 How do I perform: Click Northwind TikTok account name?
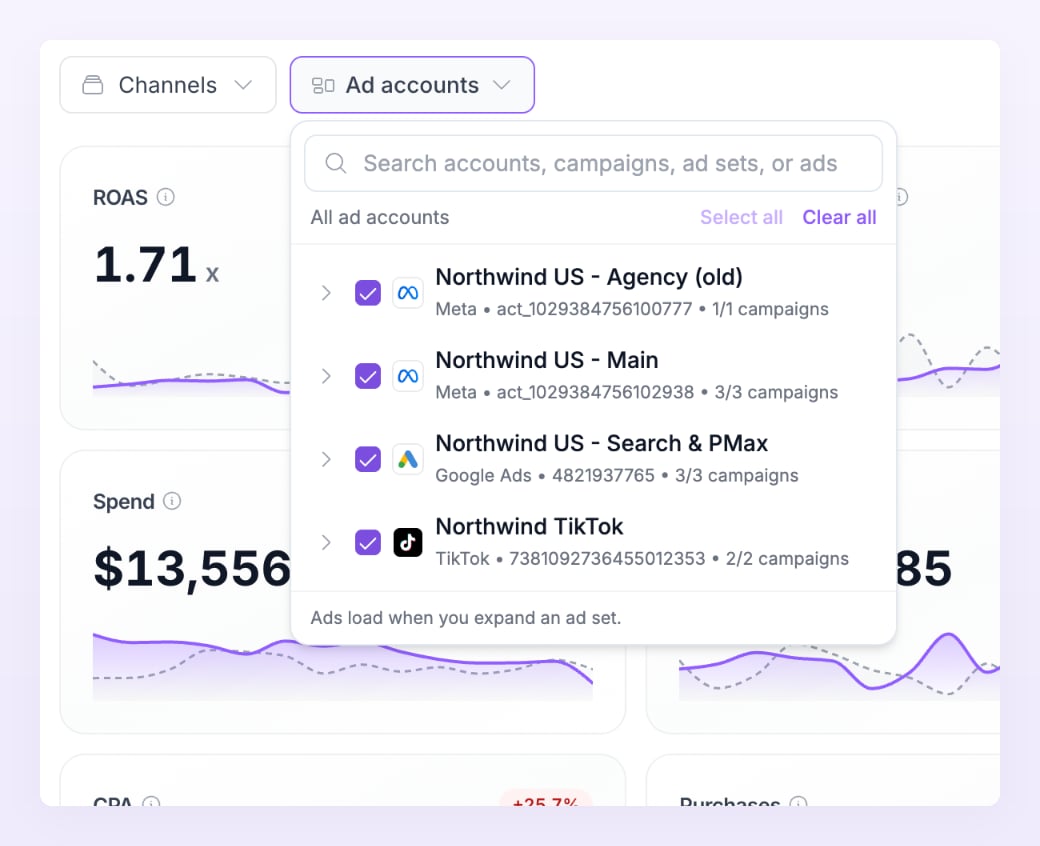click(x=529, y=526)
